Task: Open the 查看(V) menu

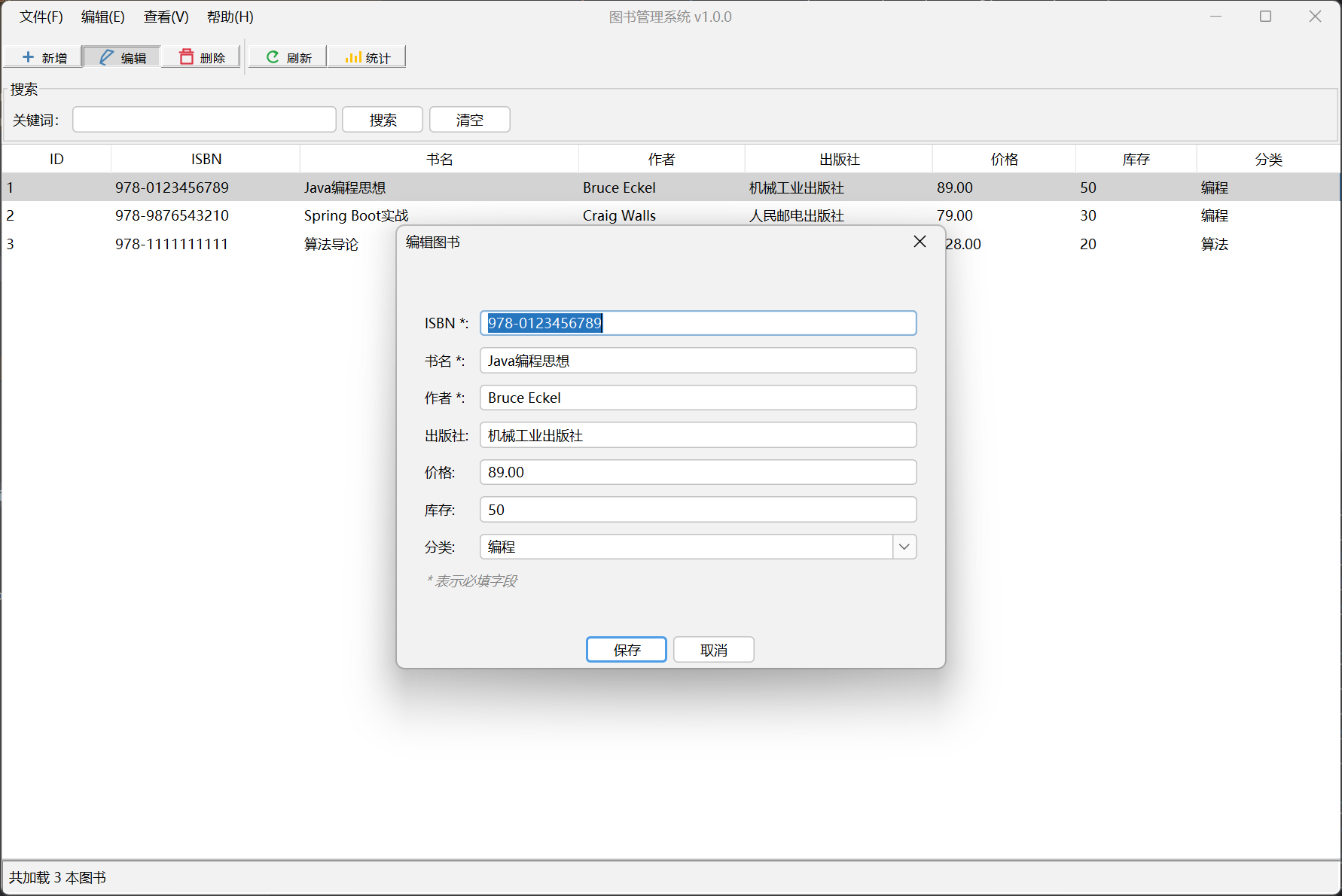Action: coord(166,17)
